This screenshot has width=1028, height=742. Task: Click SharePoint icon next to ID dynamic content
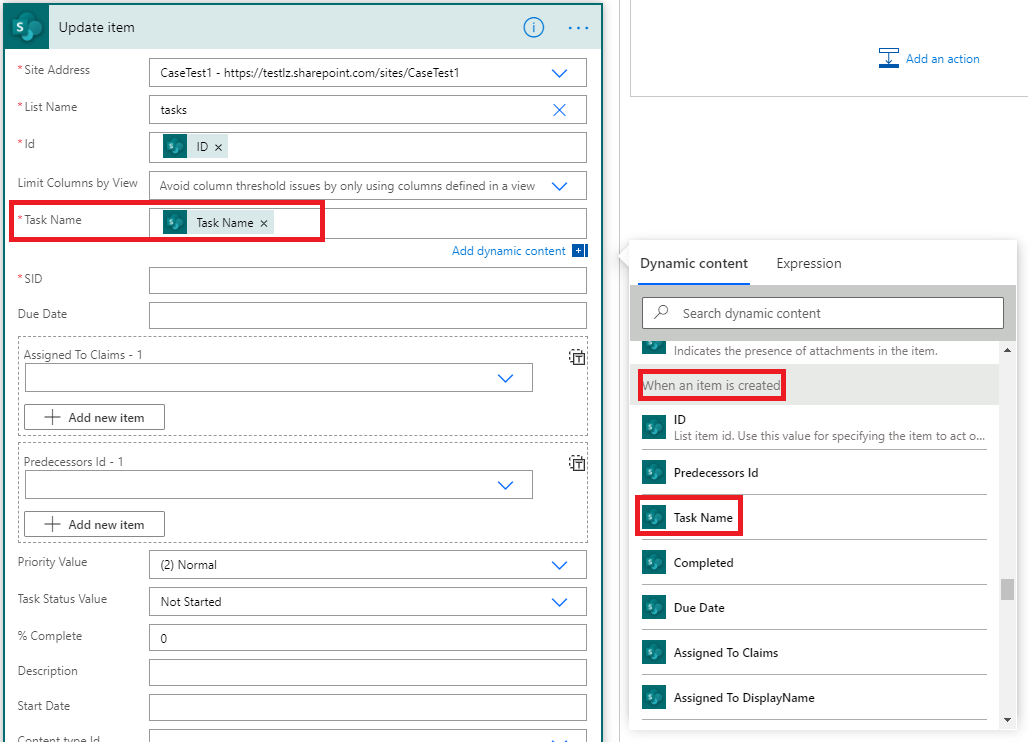(654, 427)
